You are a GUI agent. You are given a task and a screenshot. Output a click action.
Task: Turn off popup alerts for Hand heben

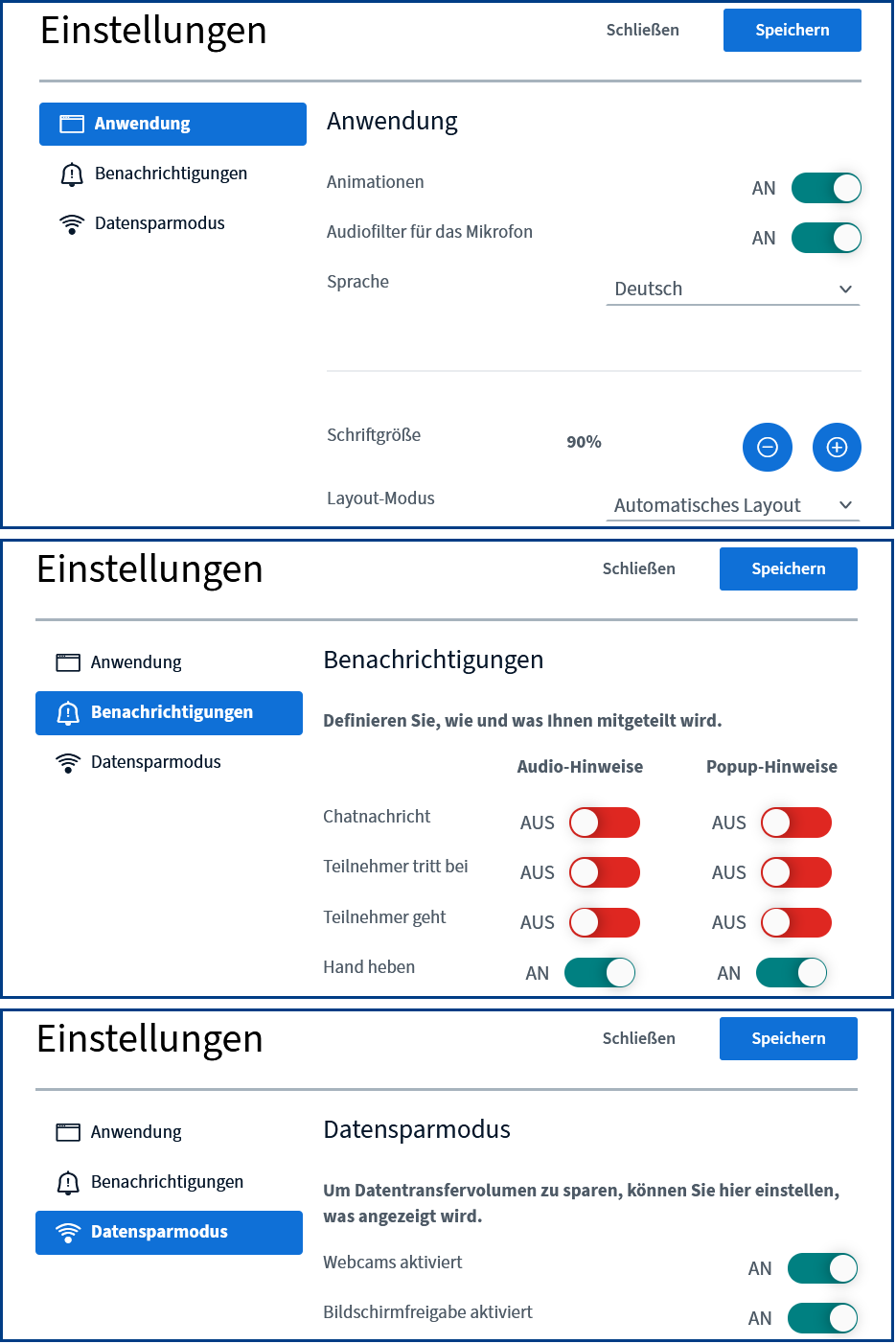[x=791, y=972]
